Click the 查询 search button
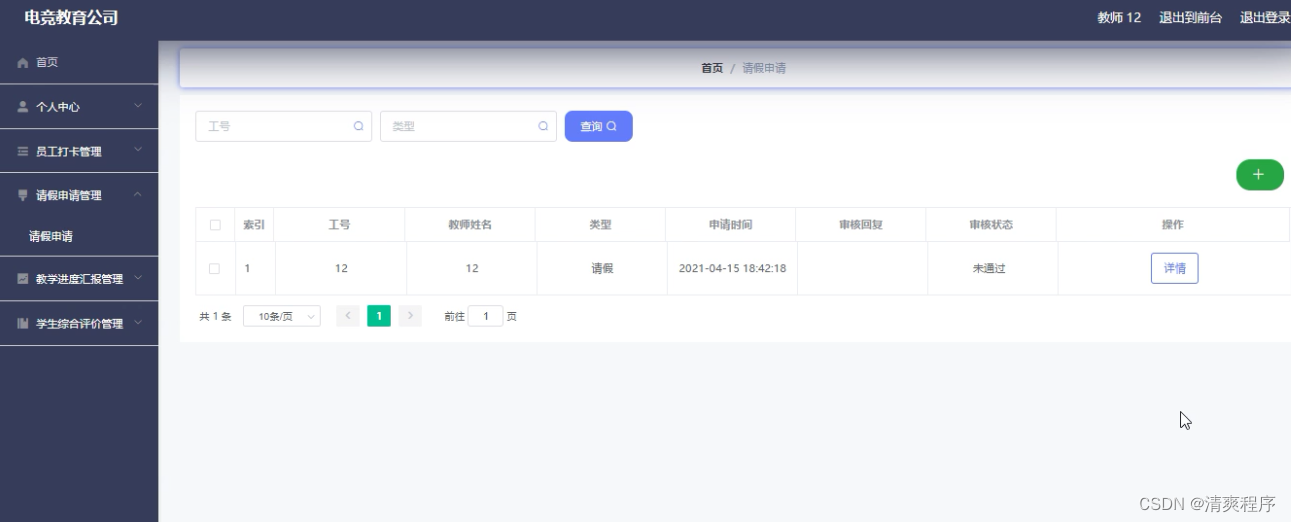 598,126
